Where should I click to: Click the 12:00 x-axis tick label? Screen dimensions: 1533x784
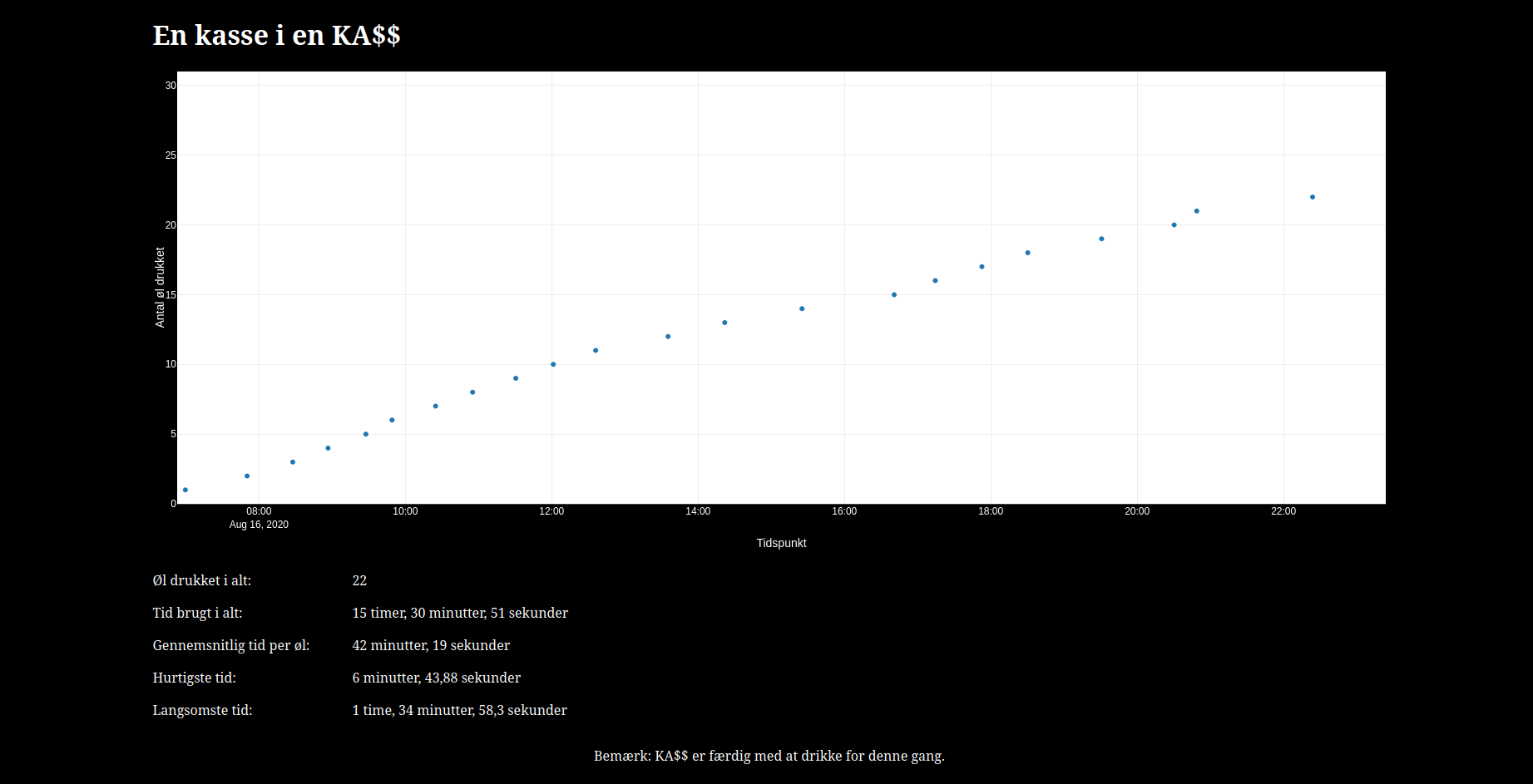pos(551,511)
